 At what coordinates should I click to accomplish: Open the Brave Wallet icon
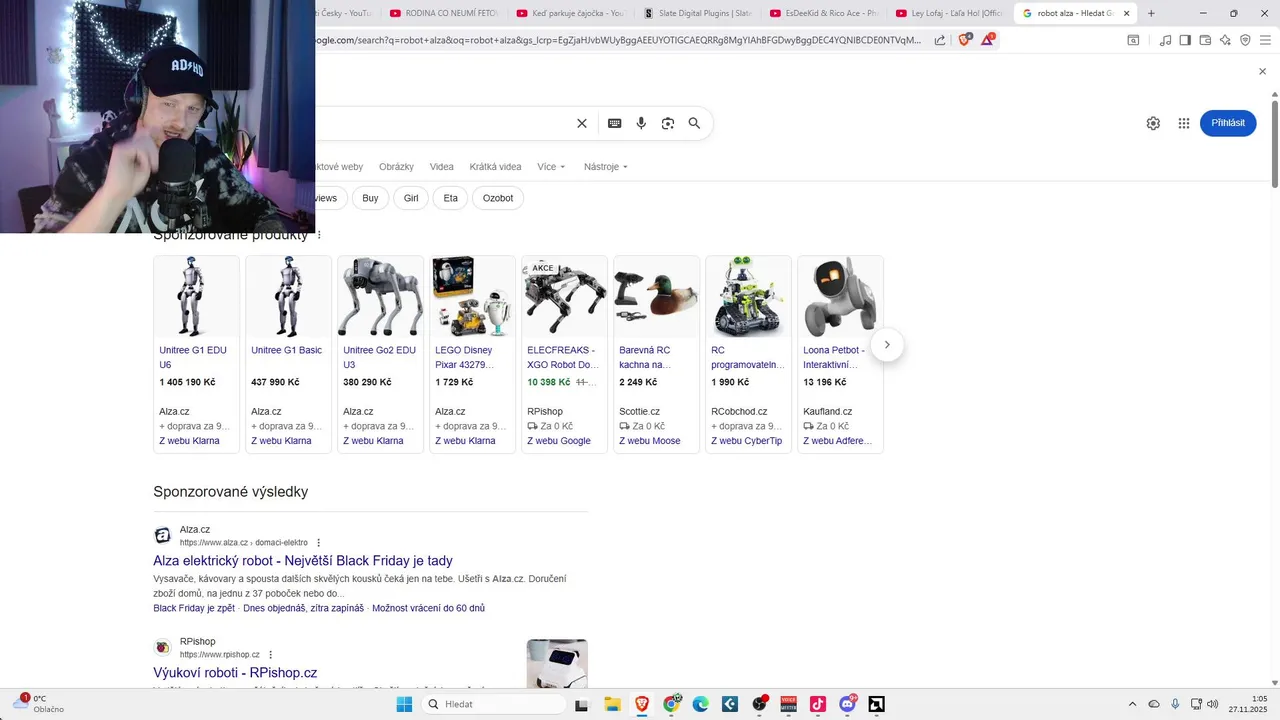click(1205, 40)
